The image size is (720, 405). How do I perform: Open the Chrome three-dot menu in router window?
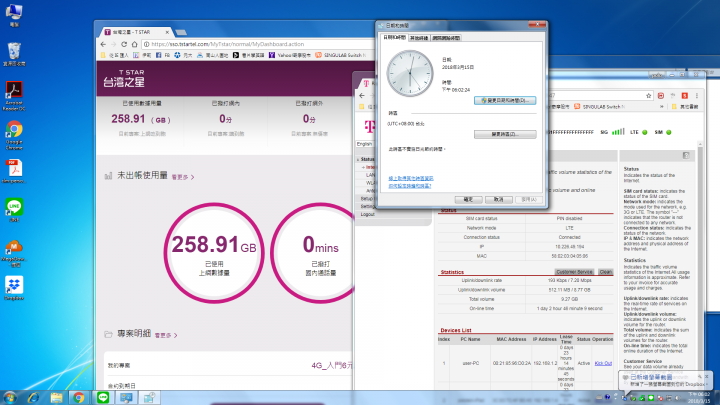(x=697, y=96)
